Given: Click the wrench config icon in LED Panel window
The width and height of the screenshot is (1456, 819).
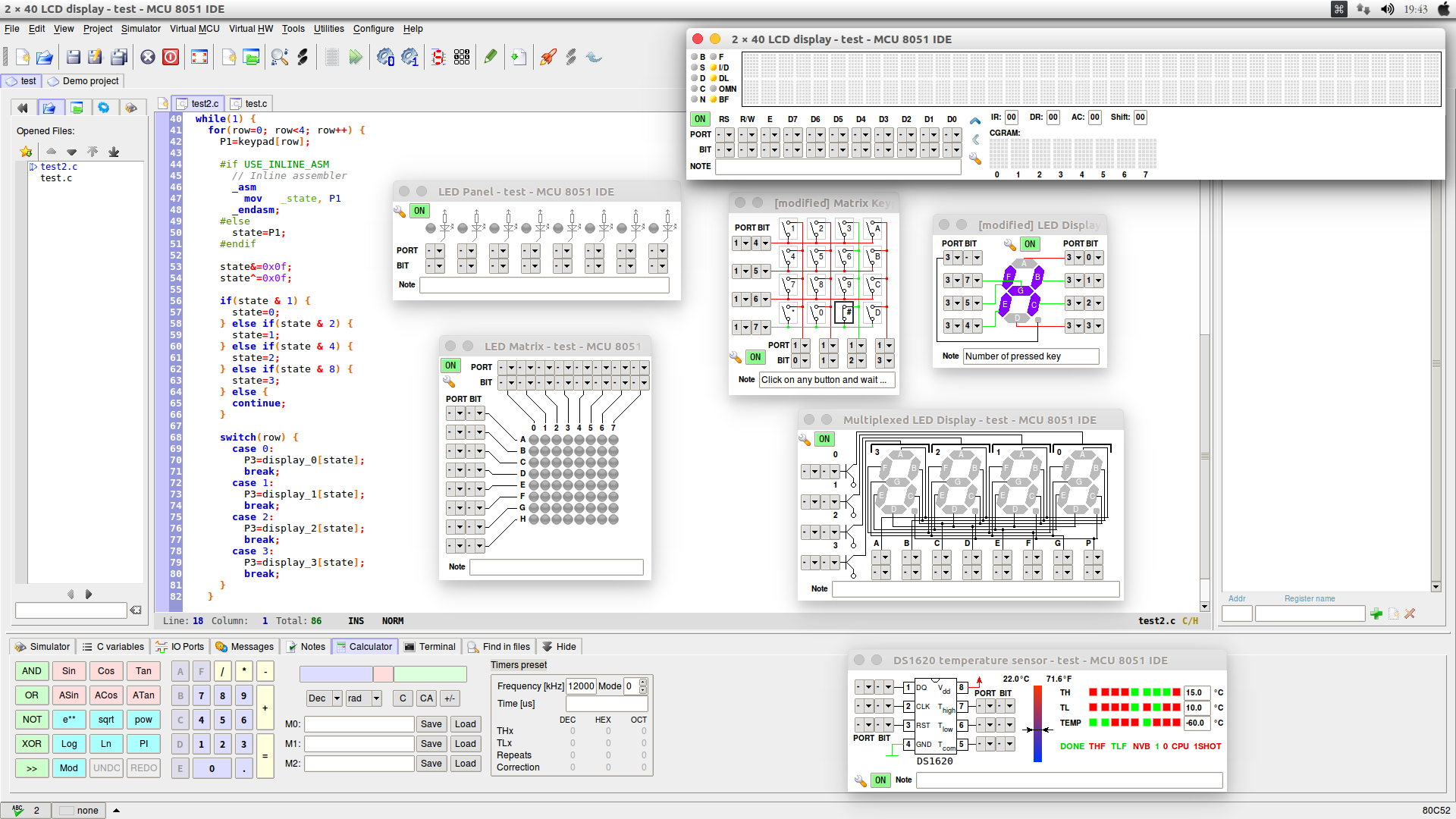Looking at the screenshot, I should (400, 211).
